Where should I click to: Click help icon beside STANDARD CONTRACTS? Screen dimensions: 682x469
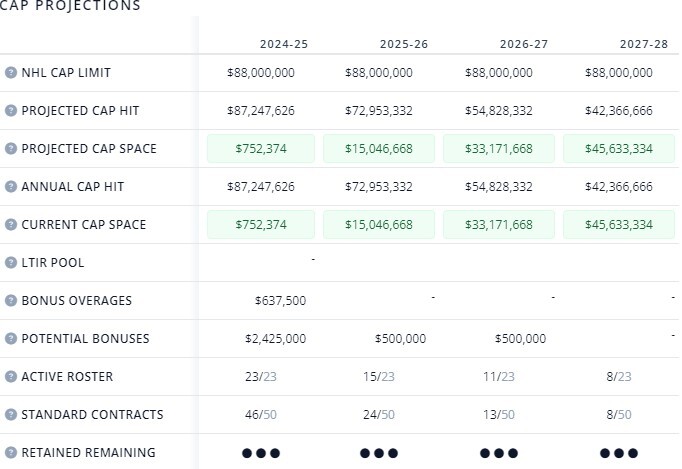pyautogui.click(x=11, y=415)
